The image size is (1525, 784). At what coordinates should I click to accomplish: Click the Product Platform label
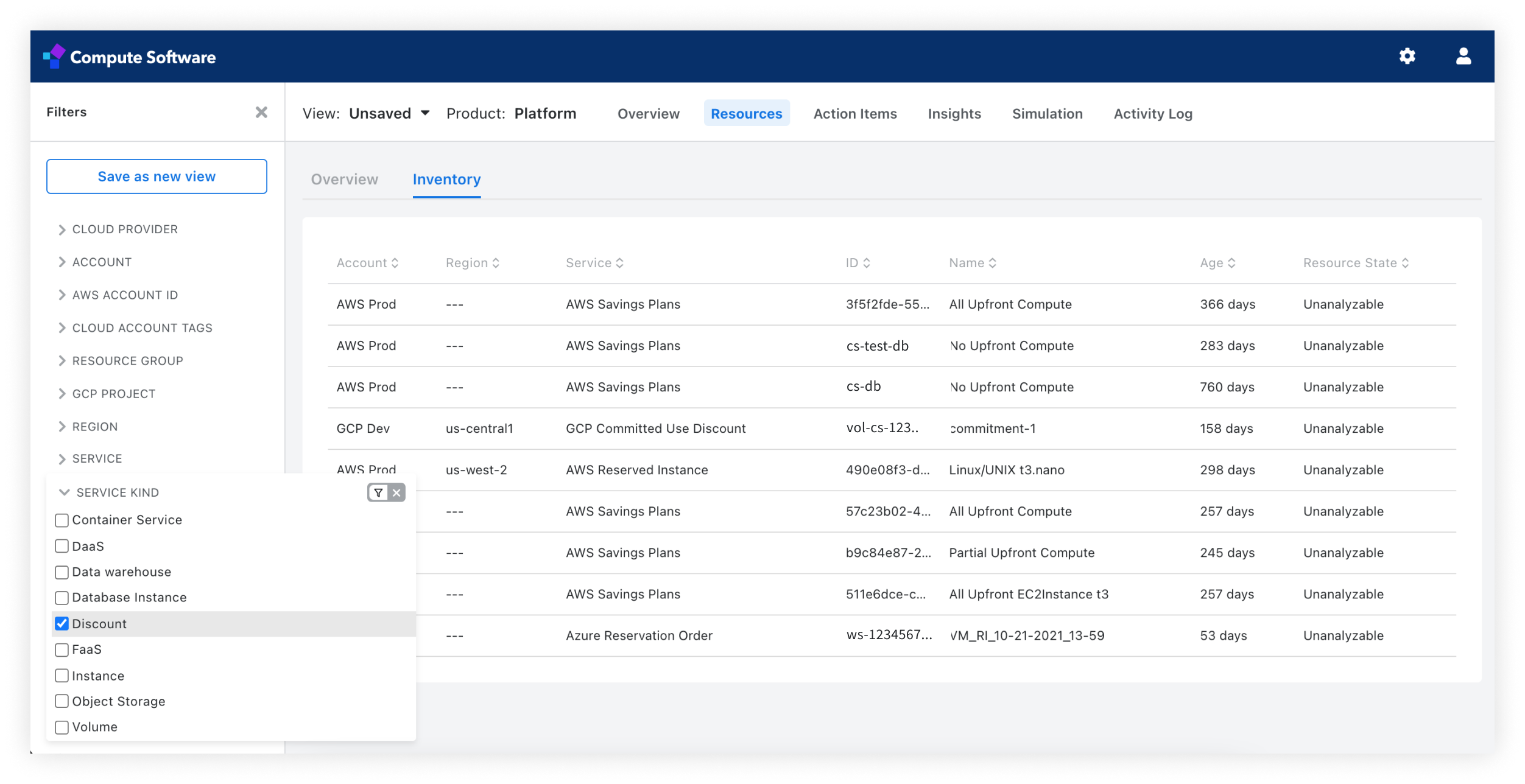[511, 114]
